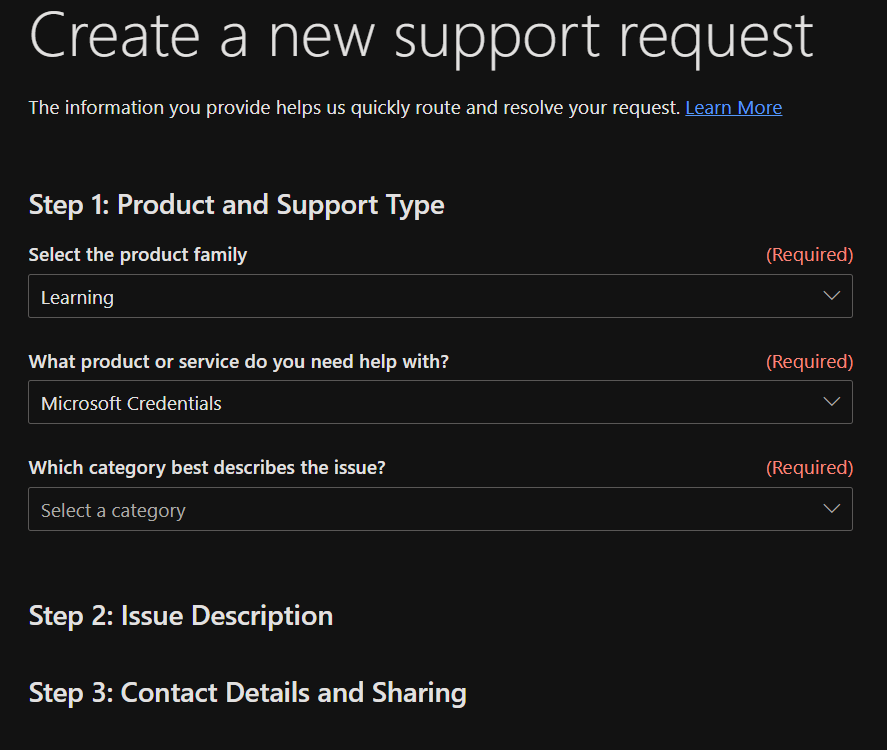Click the 'Create a new support request' title

point(421,35)
